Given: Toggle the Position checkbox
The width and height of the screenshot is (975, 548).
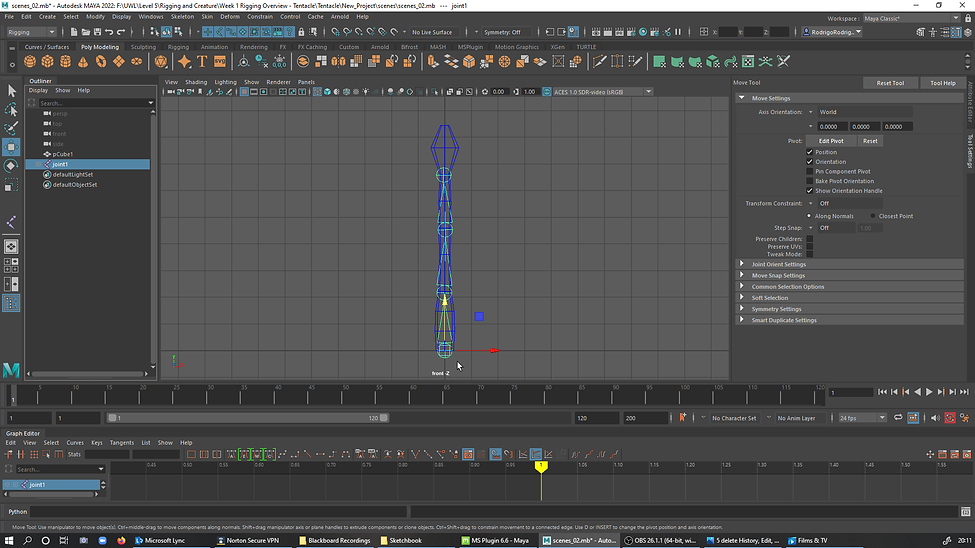Looking at the screenshot, I should [810, 152].
